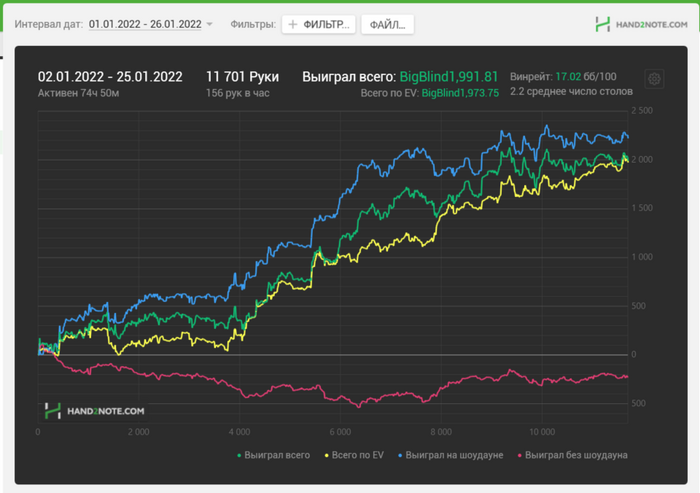Toggle the Выиграл всего legend series
This screenshot has width=700, height=493.
[x=273, y=455]
